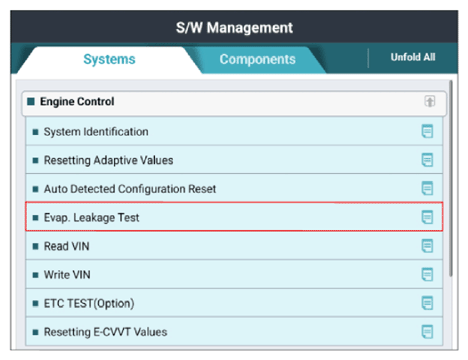Open the document icon for Auto Detected Configuration Reset

[427, 188]
